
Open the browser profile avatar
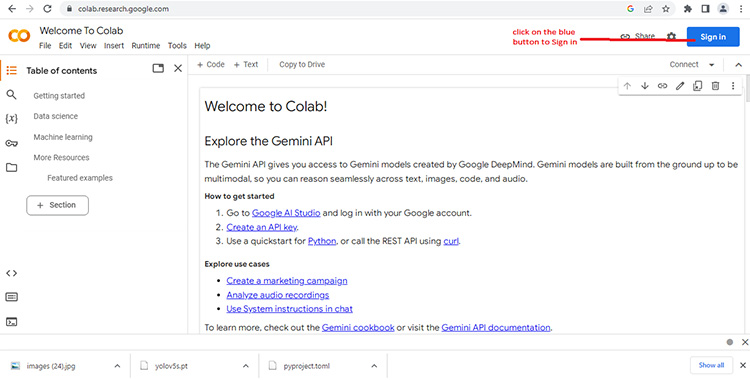pos(723,9)
